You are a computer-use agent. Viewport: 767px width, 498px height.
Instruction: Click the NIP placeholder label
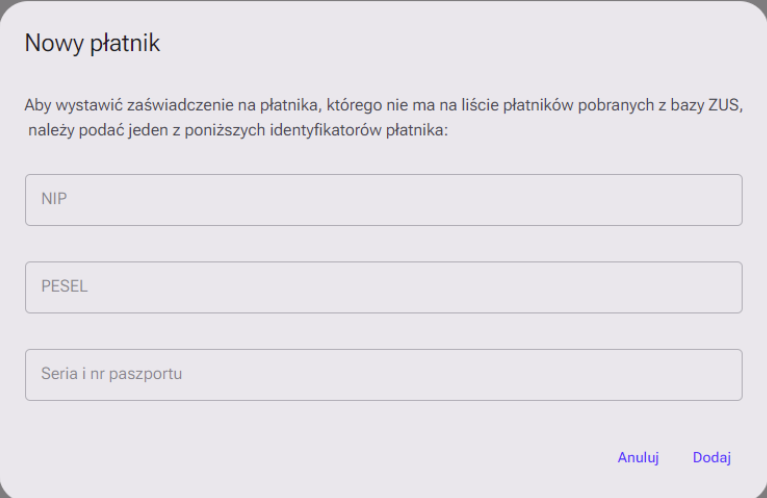click(53, 200)
